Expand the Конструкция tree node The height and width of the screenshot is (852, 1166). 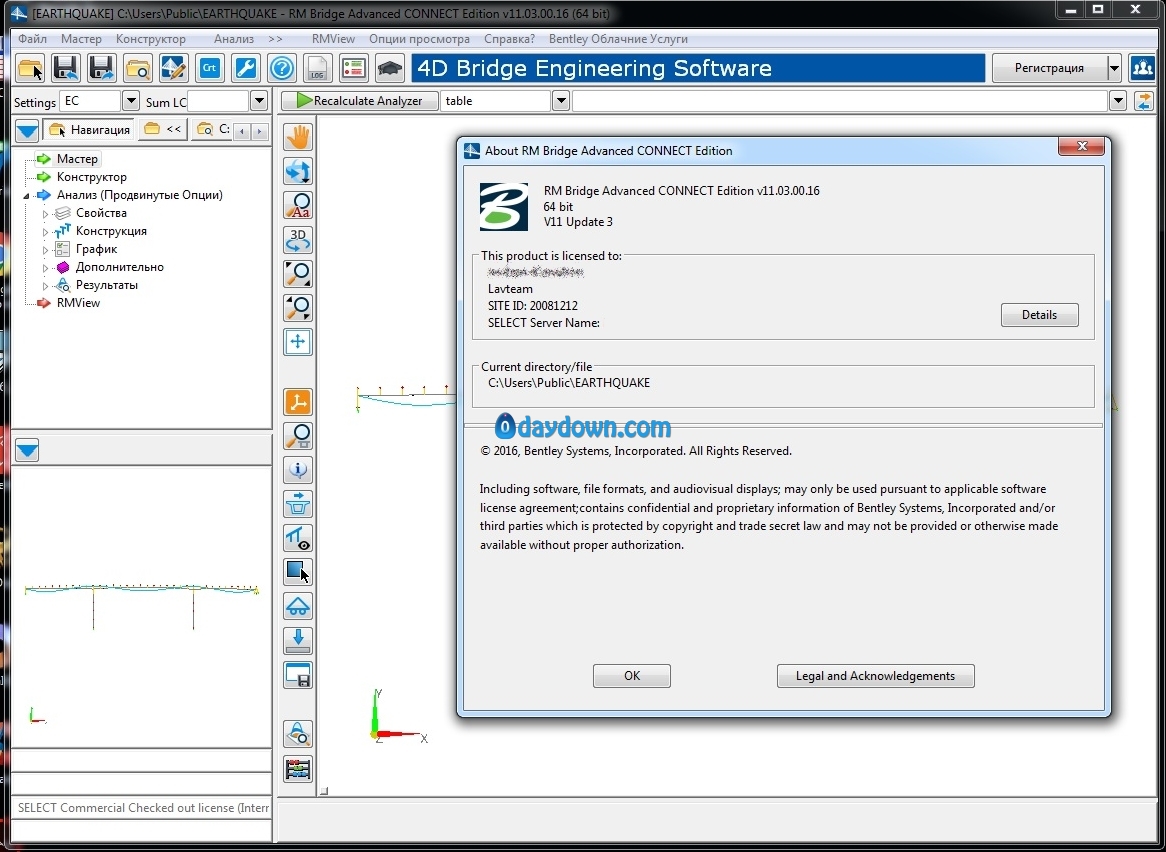click(45, 231)
